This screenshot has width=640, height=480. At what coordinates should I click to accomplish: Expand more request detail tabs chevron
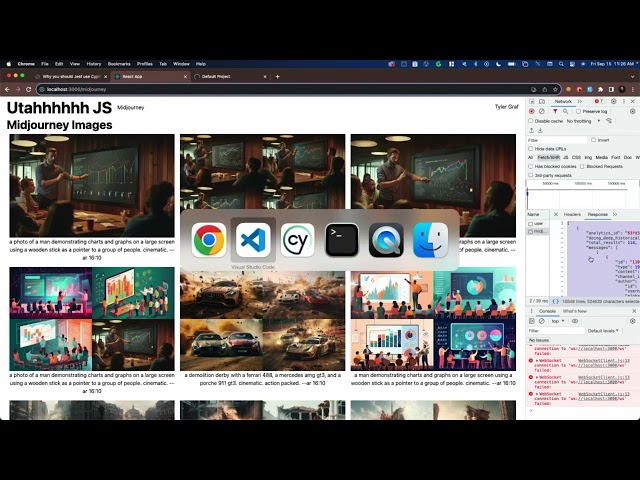615,214
